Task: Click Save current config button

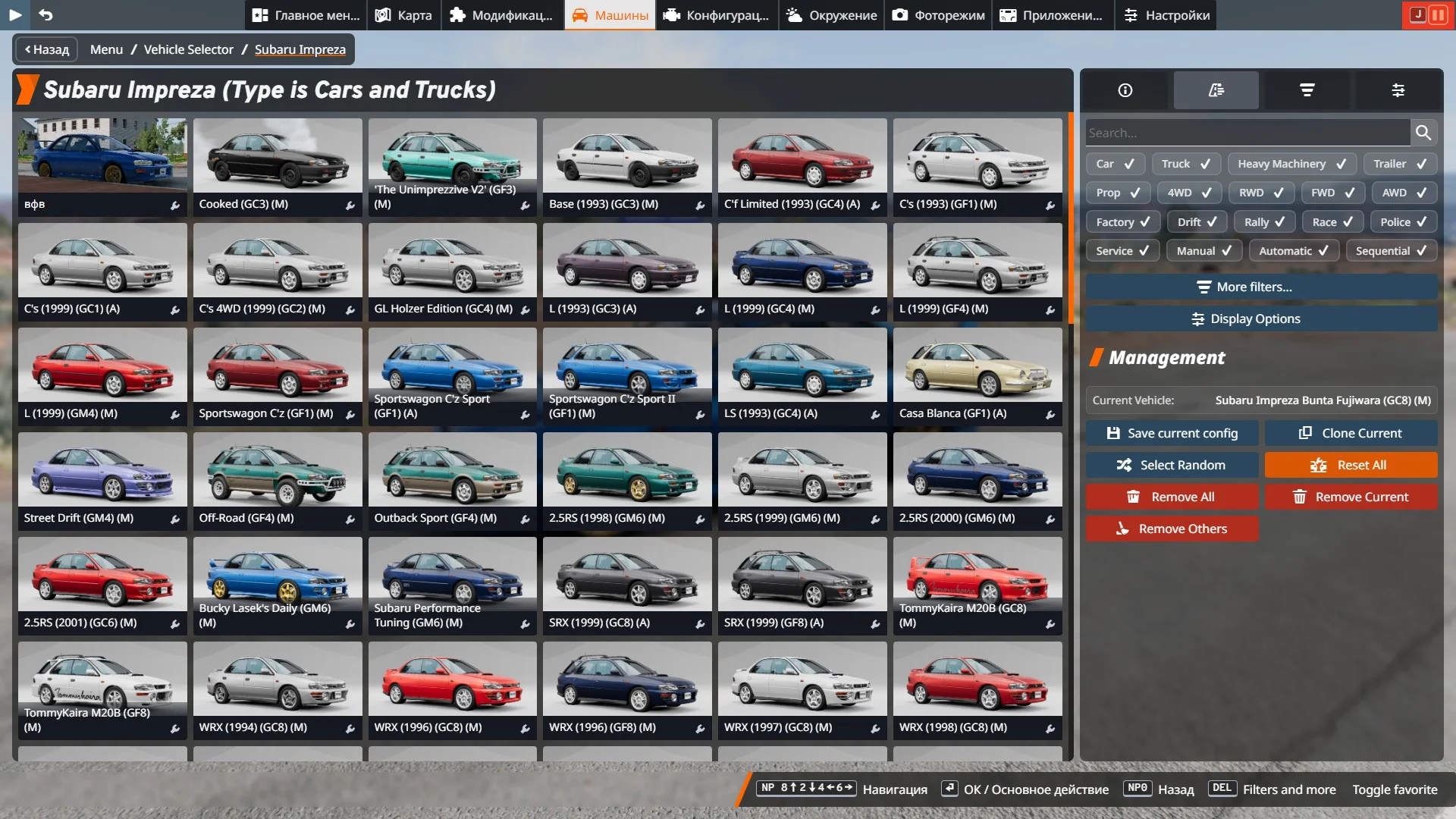Action: click(1172, 433)
